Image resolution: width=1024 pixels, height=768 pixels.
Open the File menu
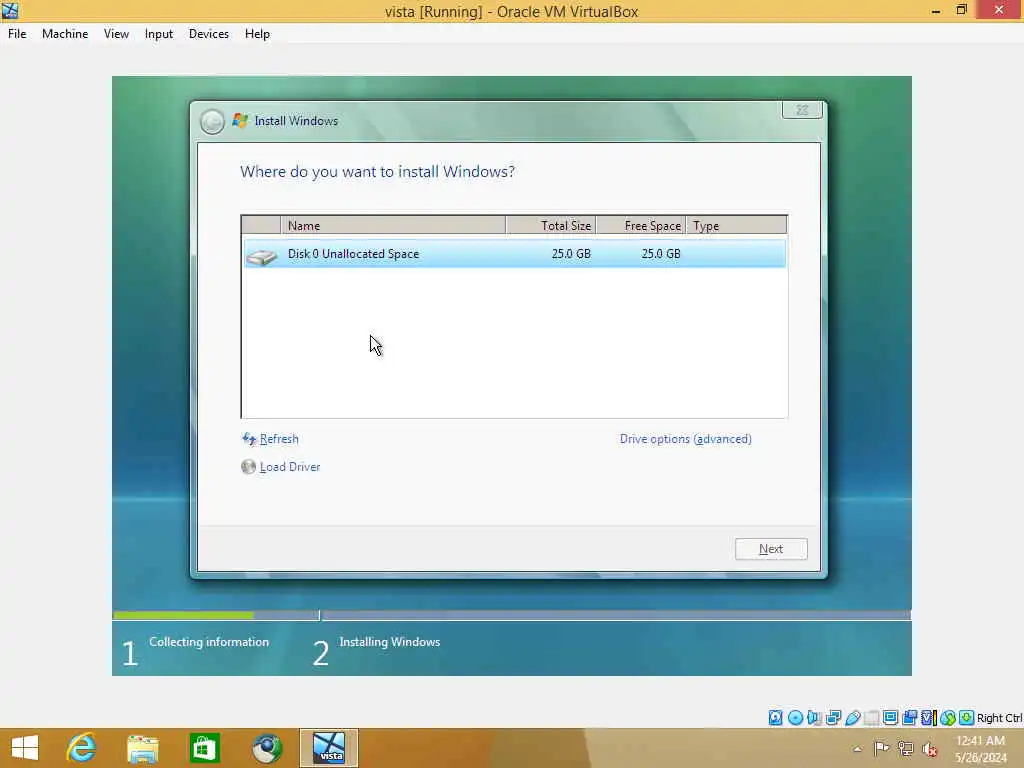(17, 34)
